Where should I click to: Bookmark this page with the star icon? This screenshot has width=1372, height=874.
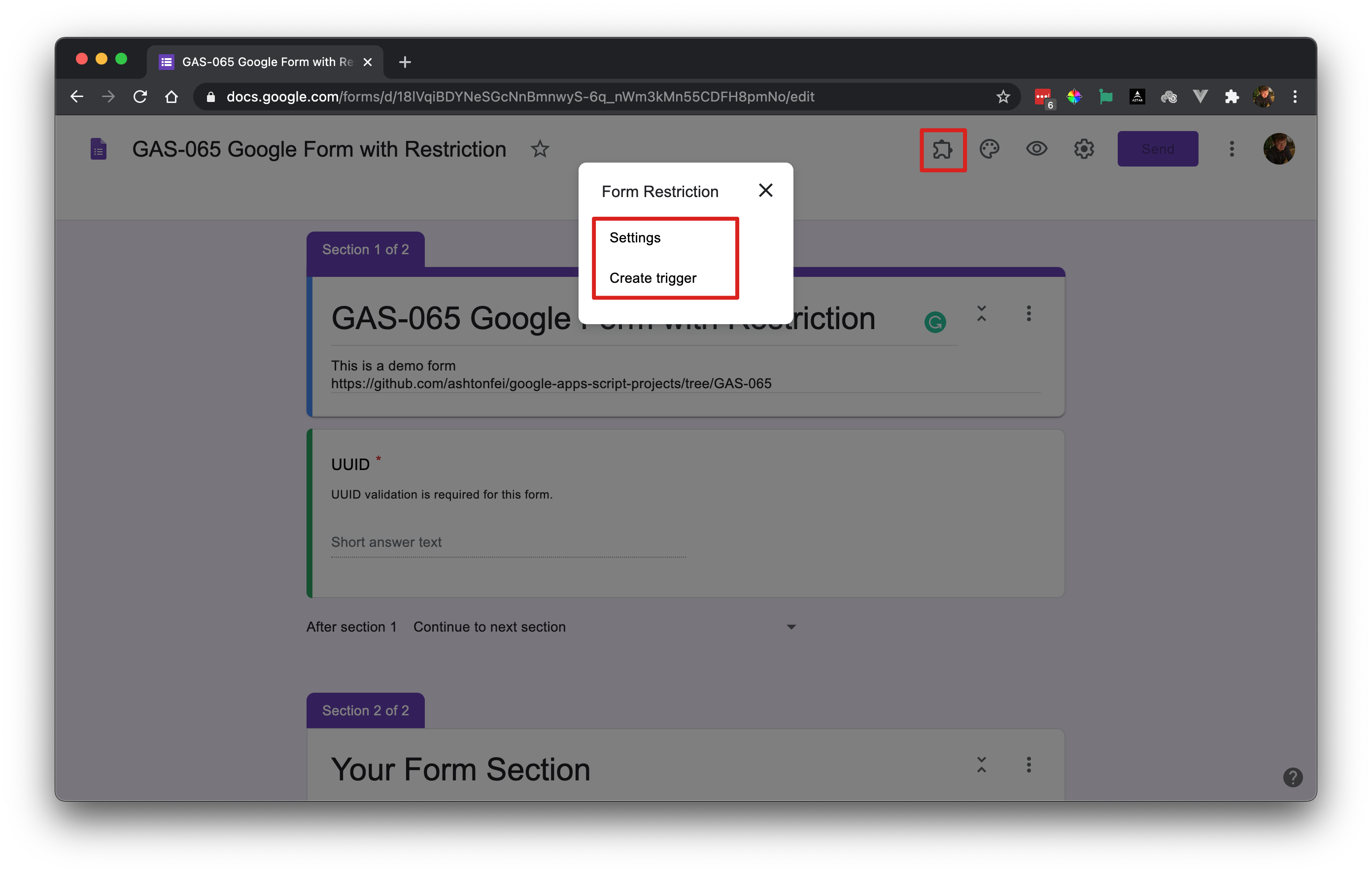pyautogui.click(x=1003, y=97)
